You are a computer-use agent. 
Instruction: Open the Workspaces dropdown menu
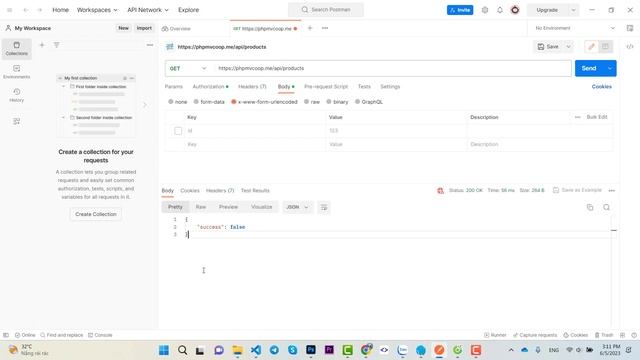[x=97, y=10]
